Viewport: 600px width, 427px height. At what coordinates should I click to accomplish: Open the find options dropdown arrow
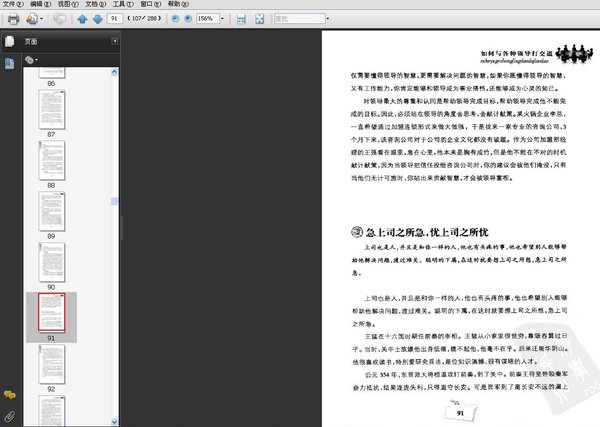coord(328,18)
